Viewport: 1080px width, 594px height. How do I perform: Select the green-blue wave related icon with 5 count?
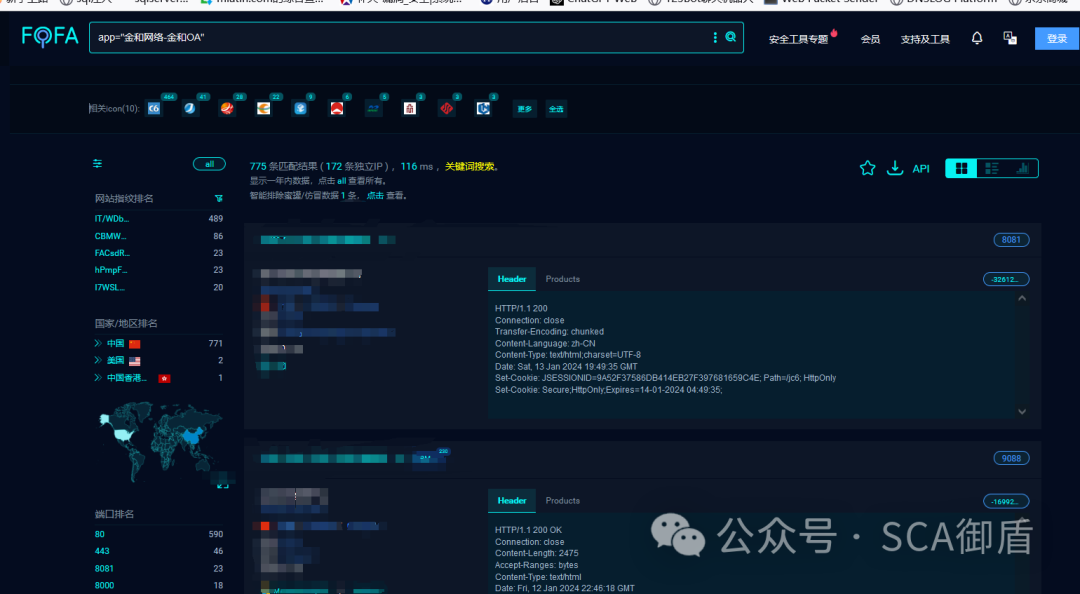tap(373, 108)
